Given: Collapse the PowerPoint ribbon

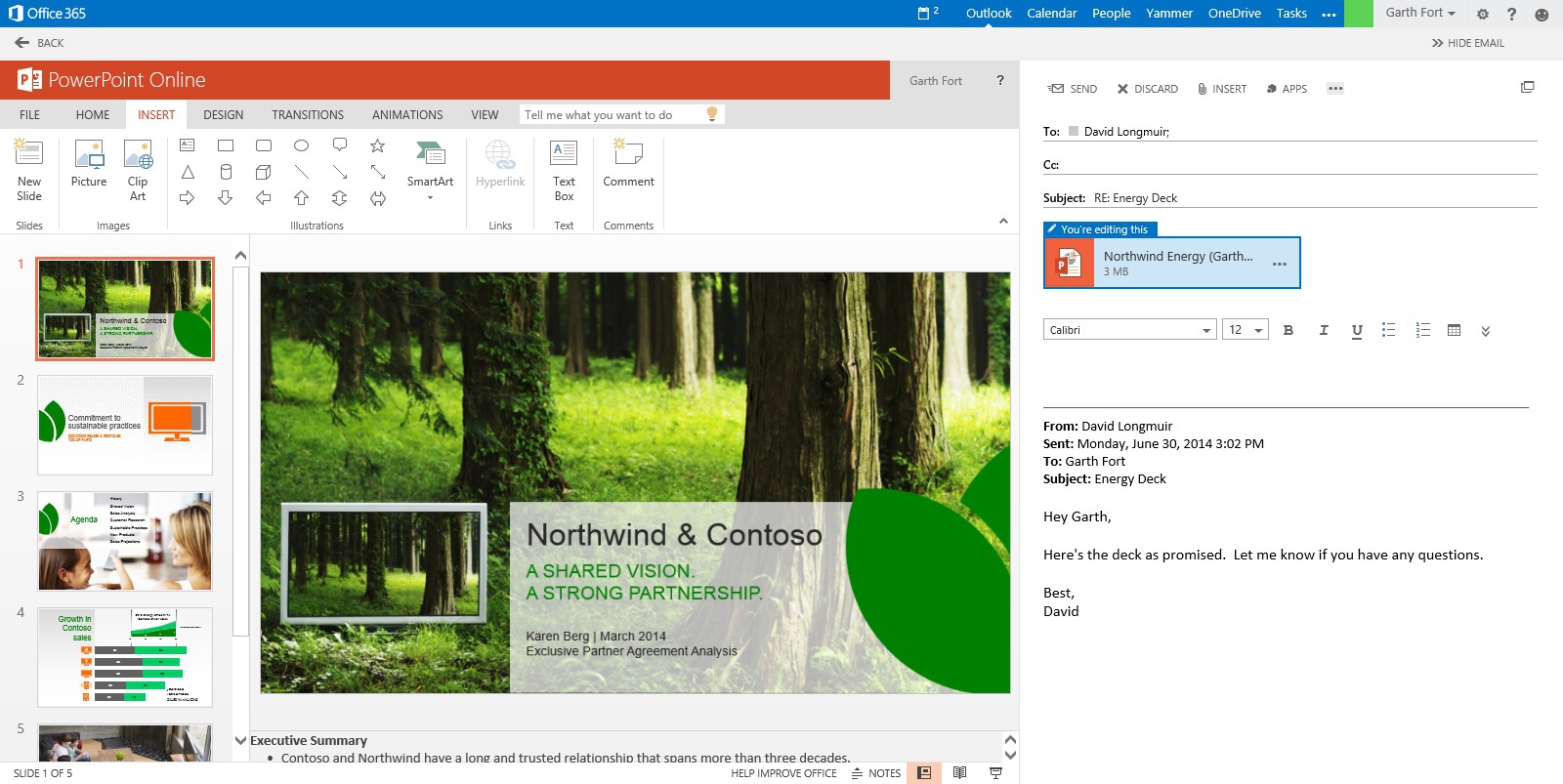Looking at the screenshot, I should [x=1003, y=222].
